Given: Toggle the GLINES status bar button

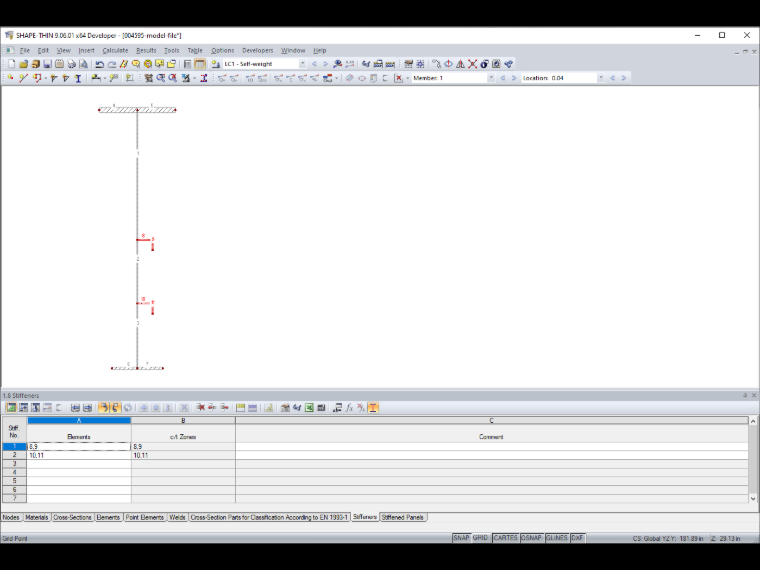Looking at the screenshot, I should [x=556, y=538].
